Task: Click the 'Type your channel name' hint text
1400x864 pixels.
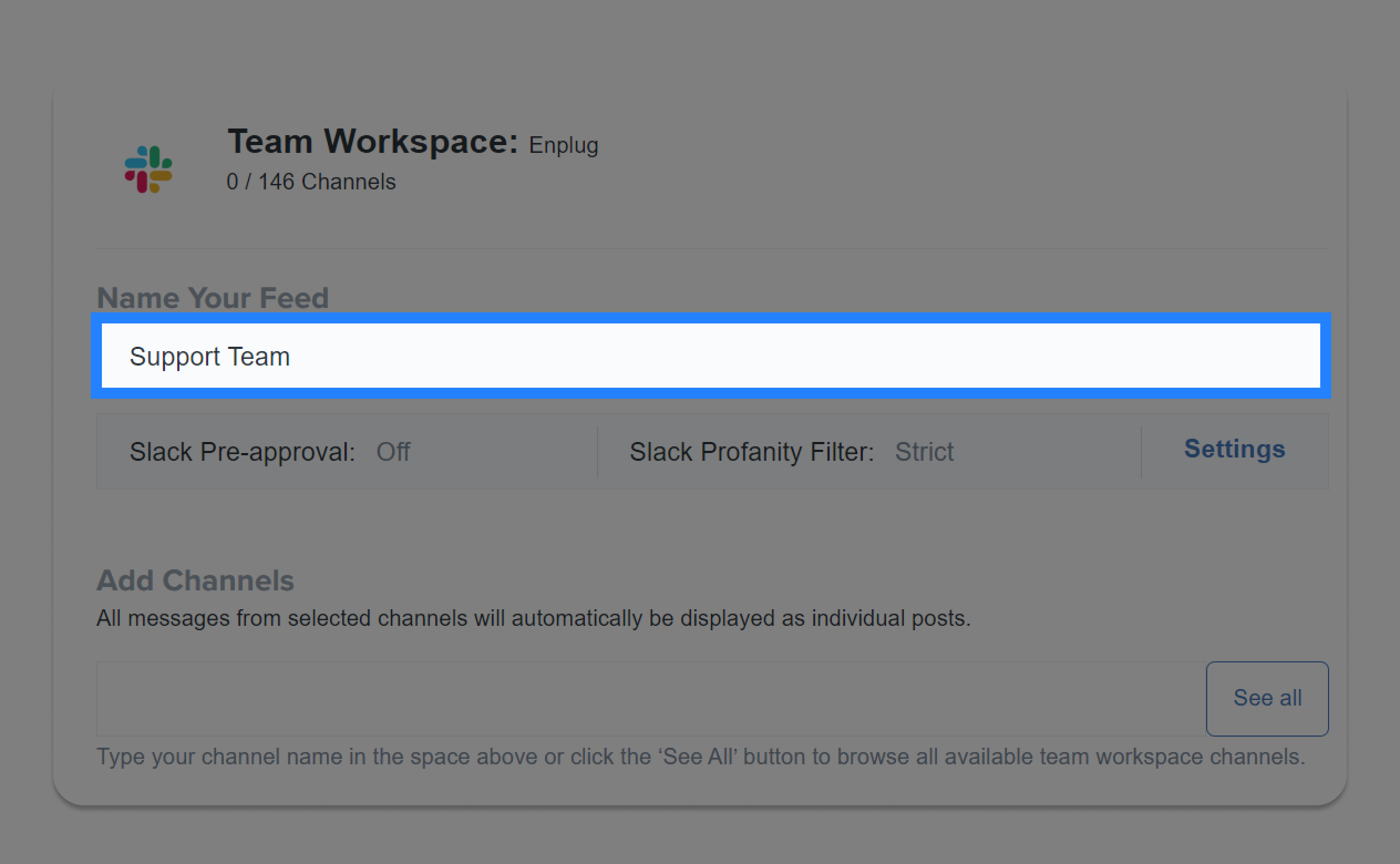Action: (x=701, y=757)
